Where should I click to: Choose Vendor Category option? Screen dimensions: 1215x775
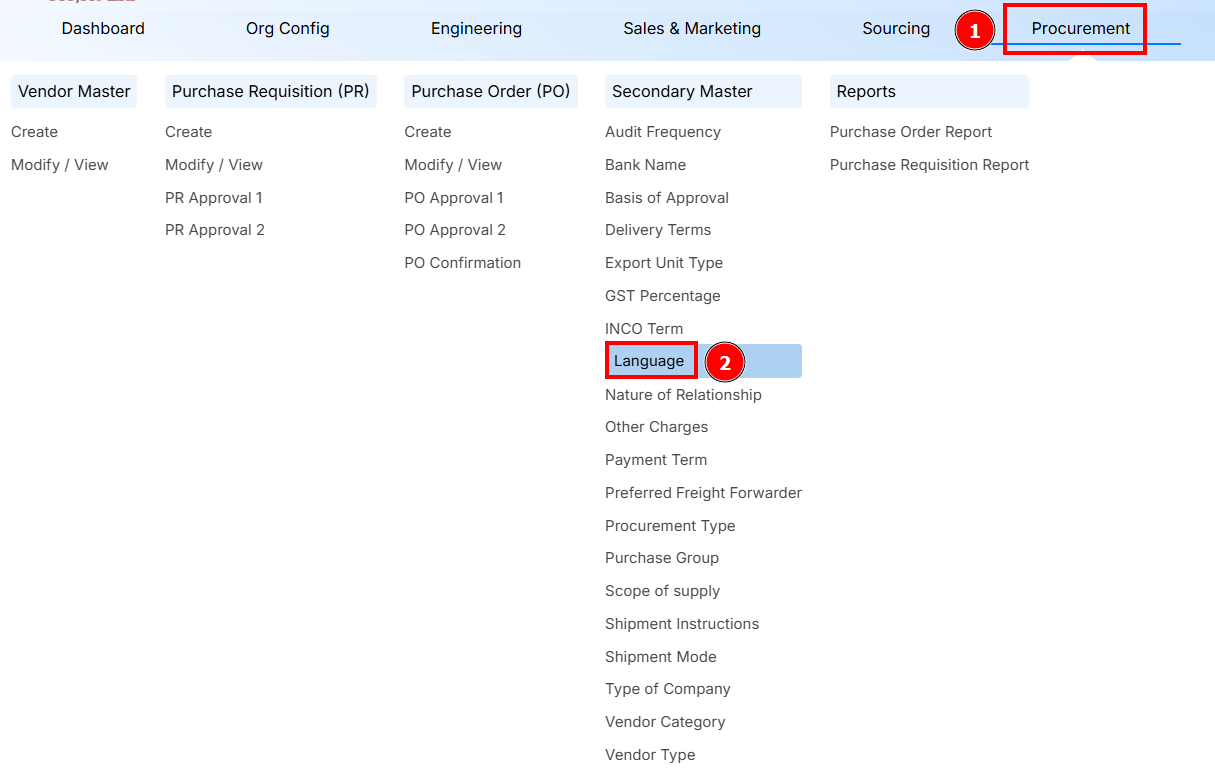pos(664,722)
